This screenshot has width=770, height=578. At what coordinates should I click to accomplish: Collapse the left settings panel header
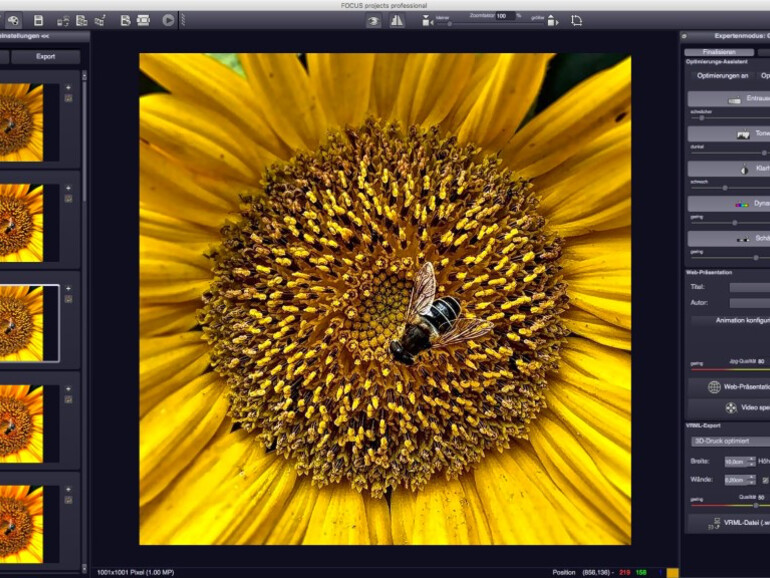click(44, 36)
